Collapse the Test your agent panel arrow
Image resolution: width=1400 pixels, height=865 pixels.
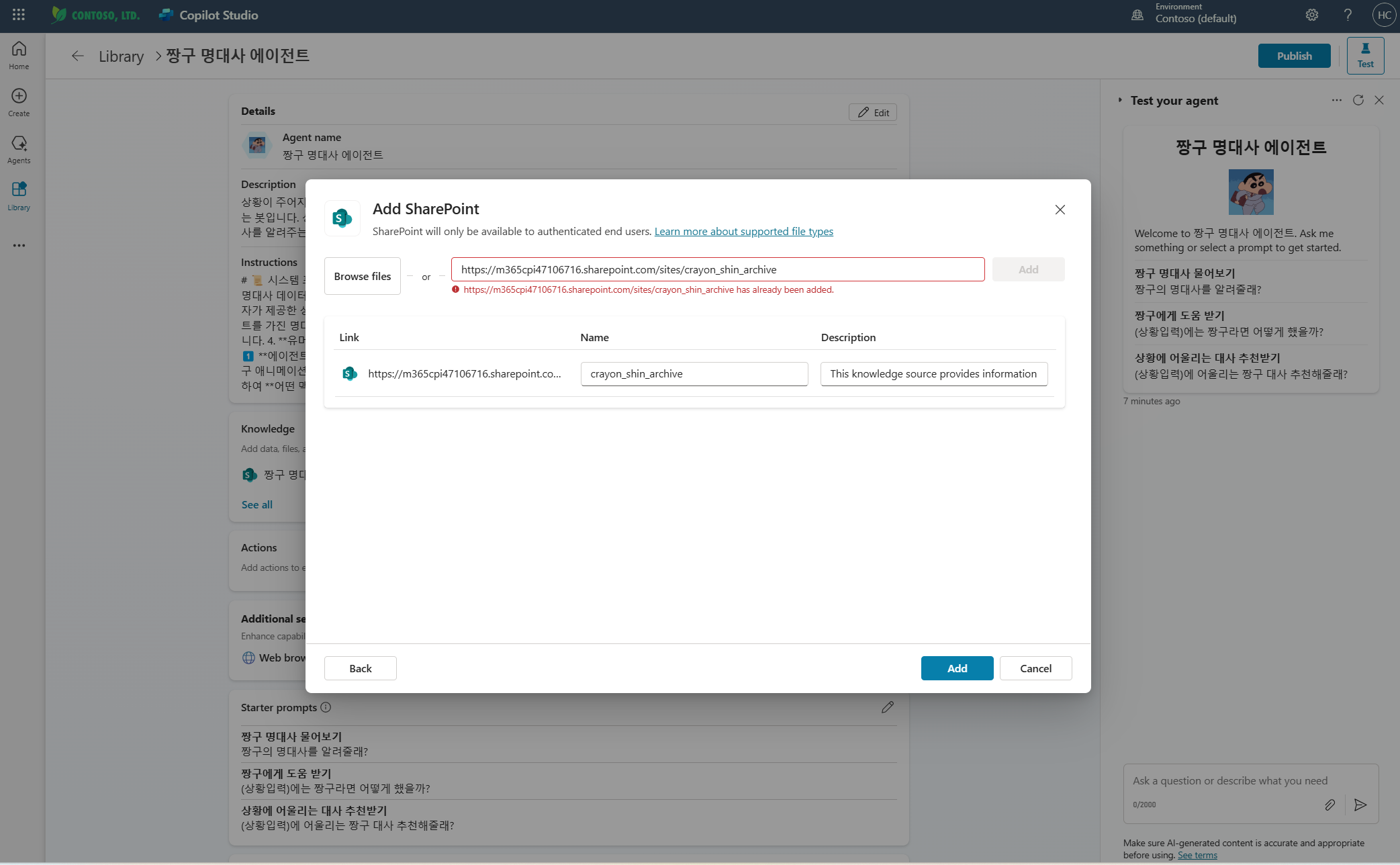coord(1120,100)
